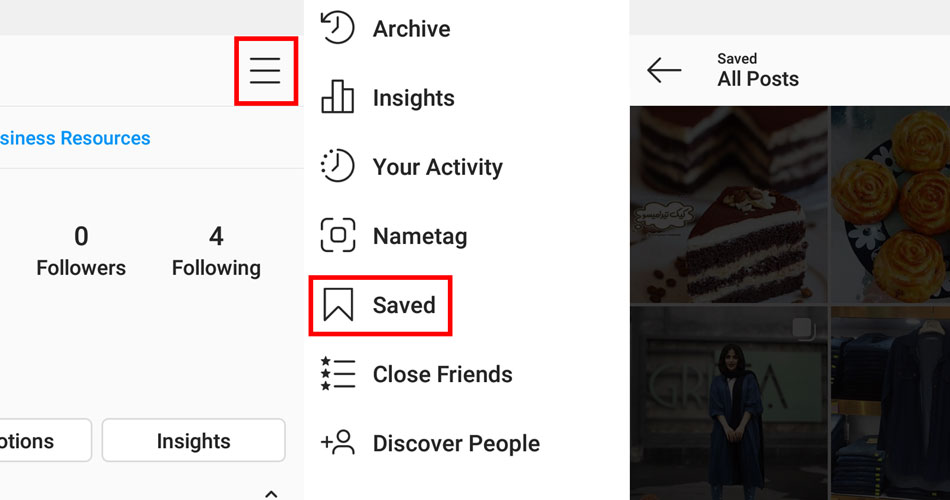This screenshot has height=500, width=950.
Task: Click the Close Friends star list icon
Action: tap(337, 373)
